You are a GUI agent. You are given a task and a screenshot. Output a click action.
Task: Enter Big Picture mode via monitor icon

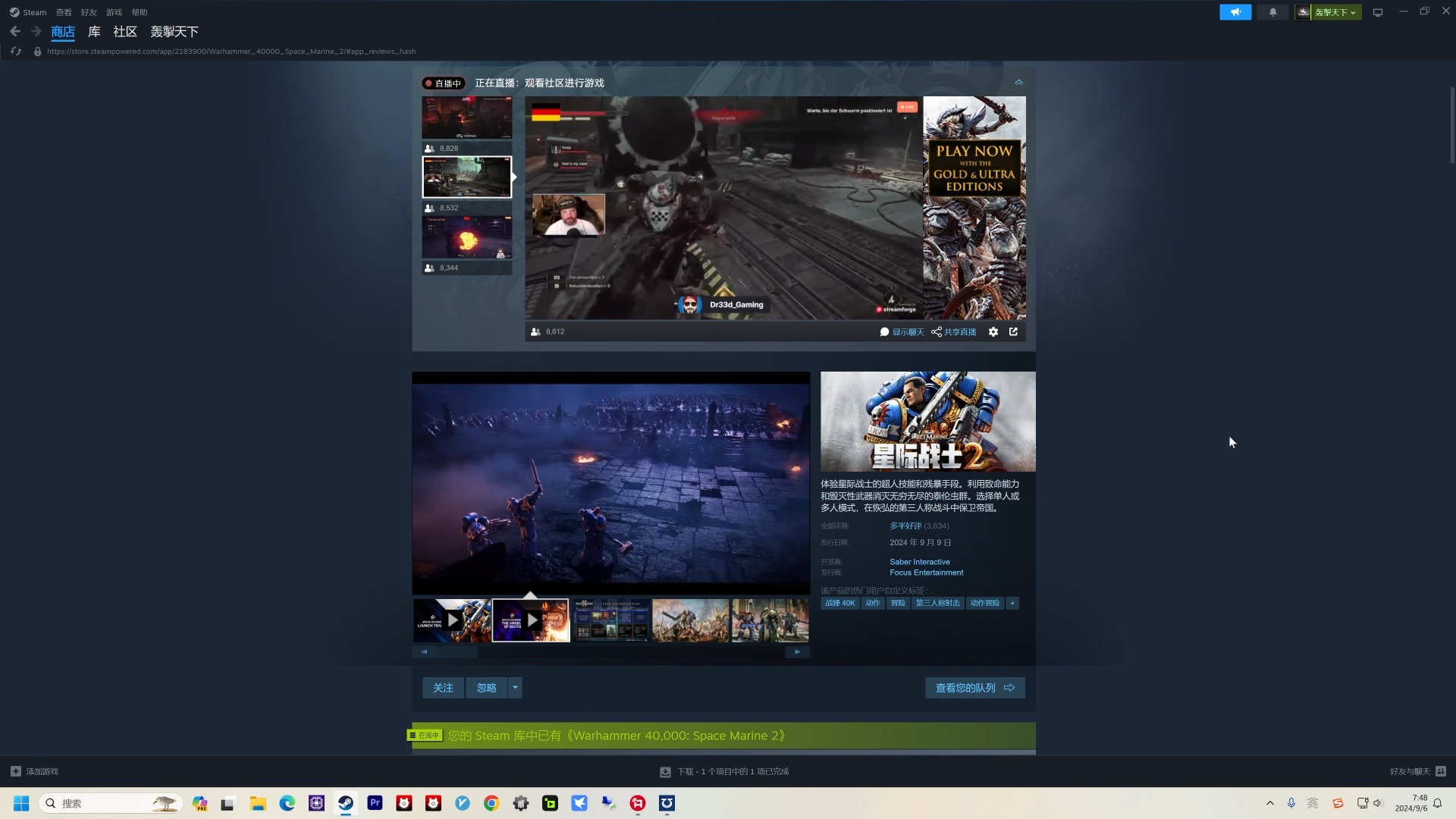pyautogui.click(x=1378, y=12)
